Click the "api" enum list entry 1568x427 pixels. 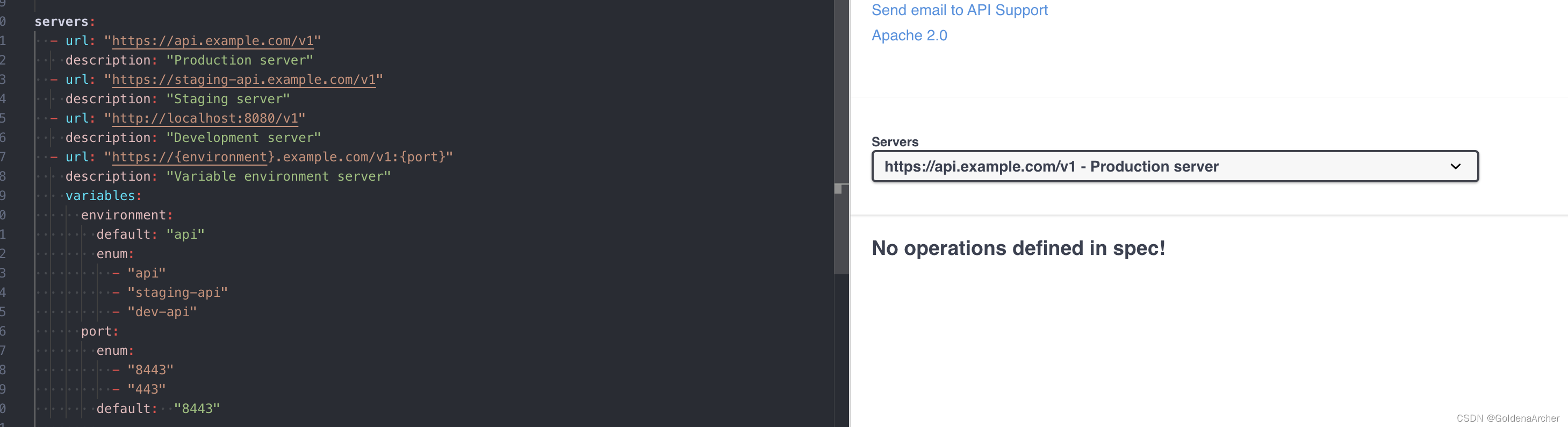click(147, 273)
